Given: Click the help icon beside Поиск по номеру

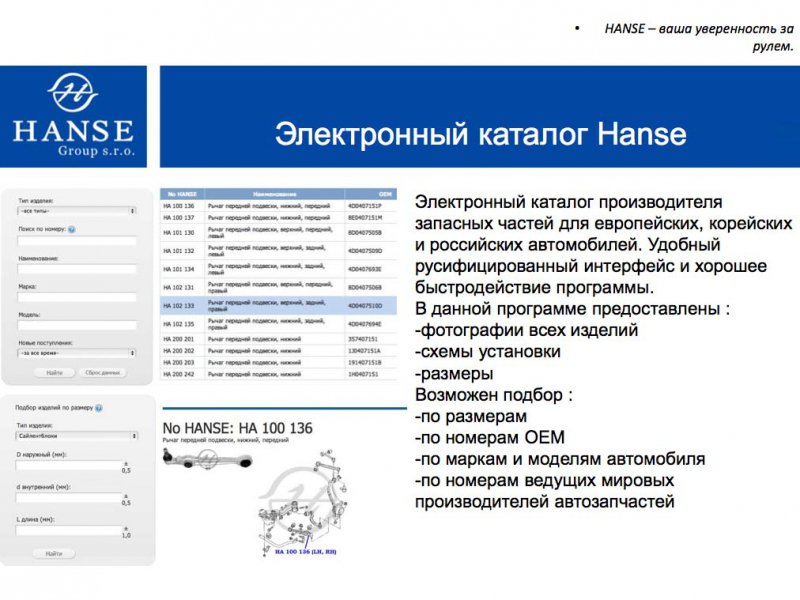Looking at the screenshot, I should click(x=71, y=230).
